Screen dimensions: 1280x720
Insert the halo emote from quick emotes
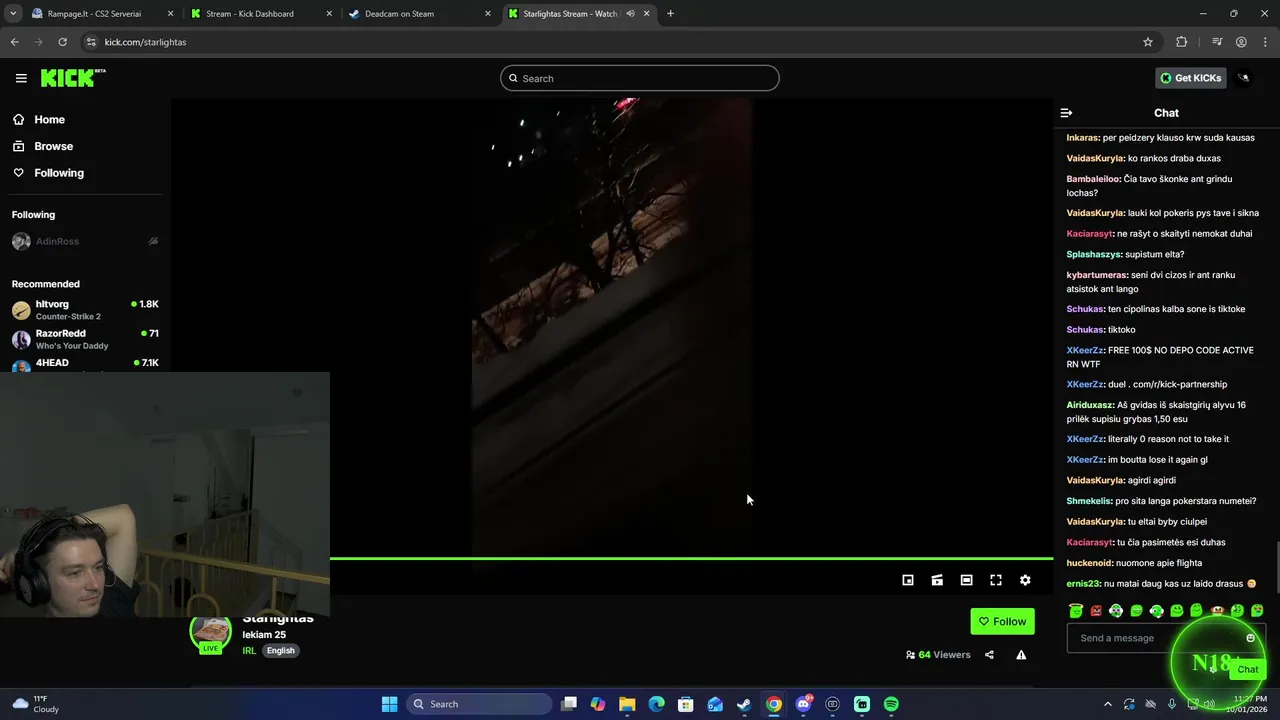(1076, 610)
